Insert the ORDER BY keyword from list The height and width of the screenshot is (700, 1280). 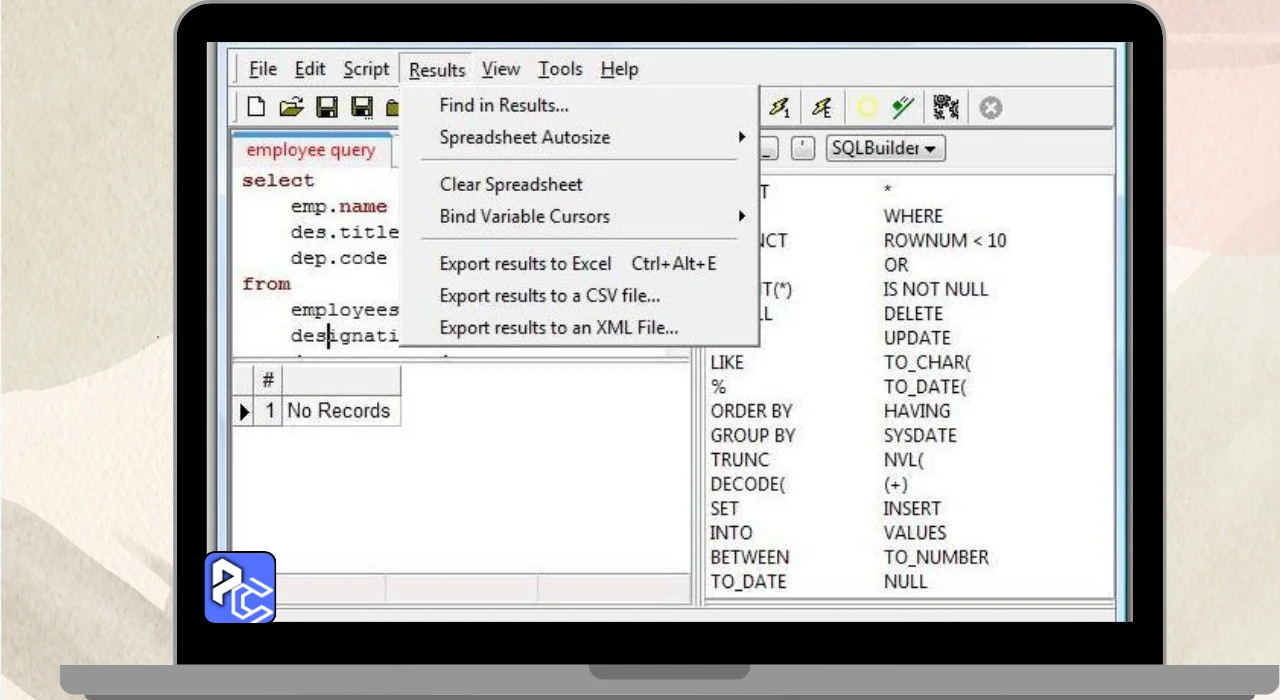pyautogui.click(x=753, y=411)
